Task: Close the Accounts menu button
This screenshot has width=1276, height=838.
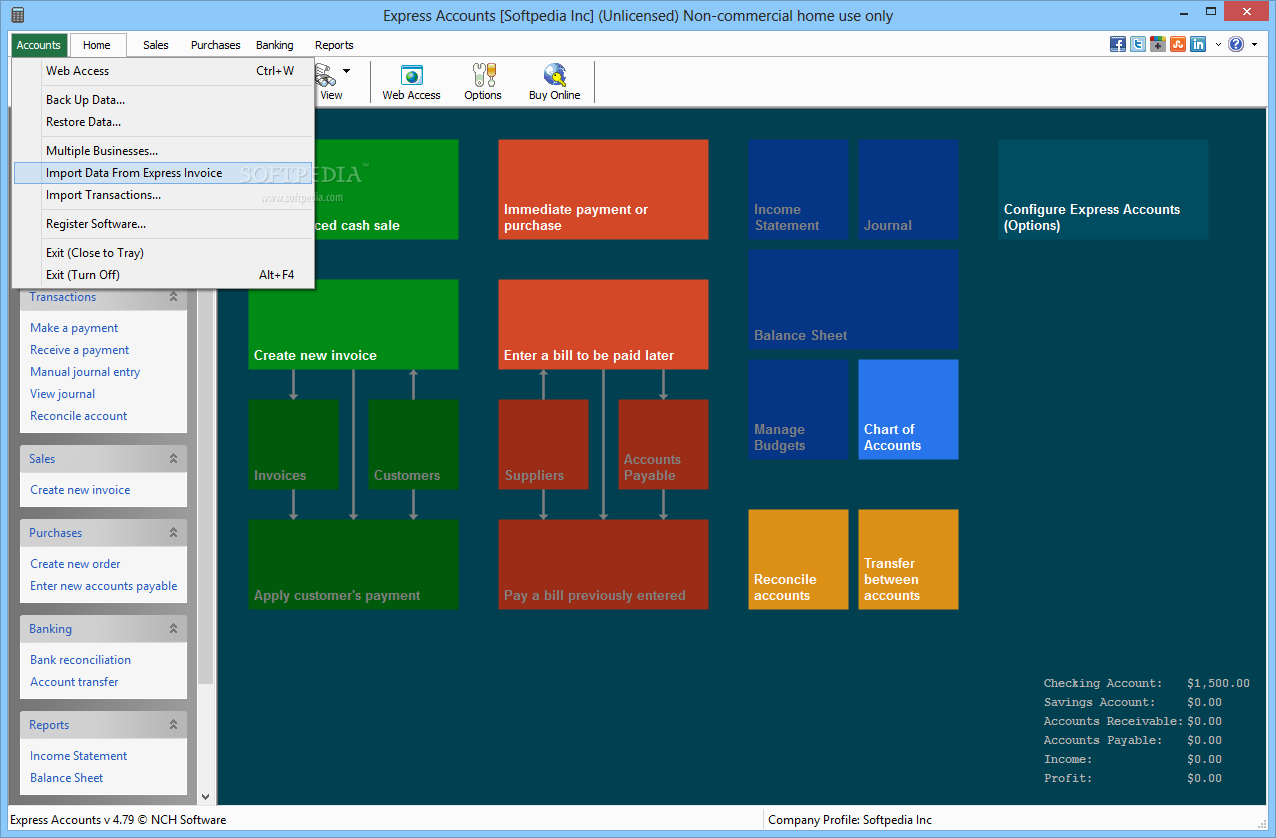Action: point(39,45)
